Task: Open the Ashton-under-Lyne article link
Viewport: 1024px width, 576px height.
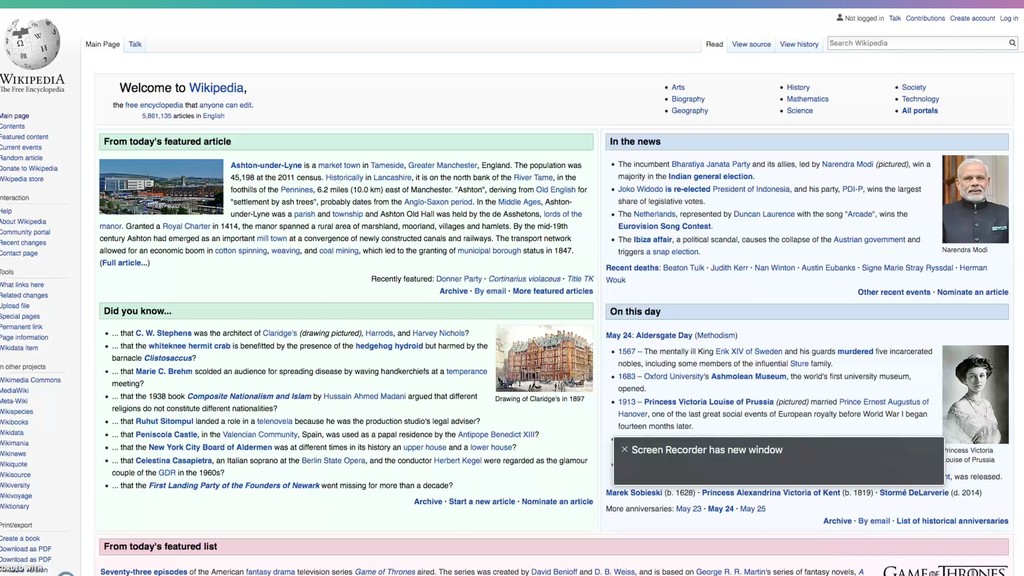Action: pos(266,166)
